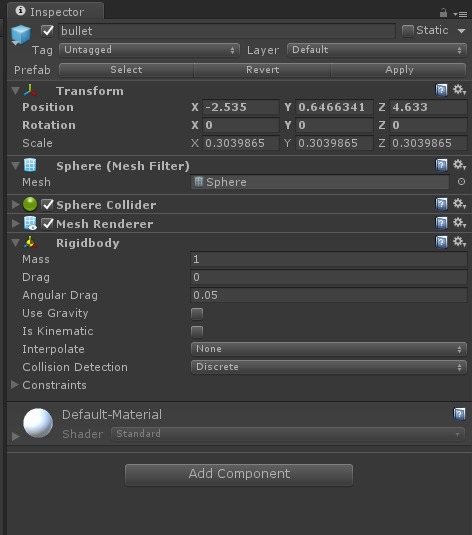Open the Shader dropdown showing Standard
Screen dimensions: 472x535
point(288,434)
